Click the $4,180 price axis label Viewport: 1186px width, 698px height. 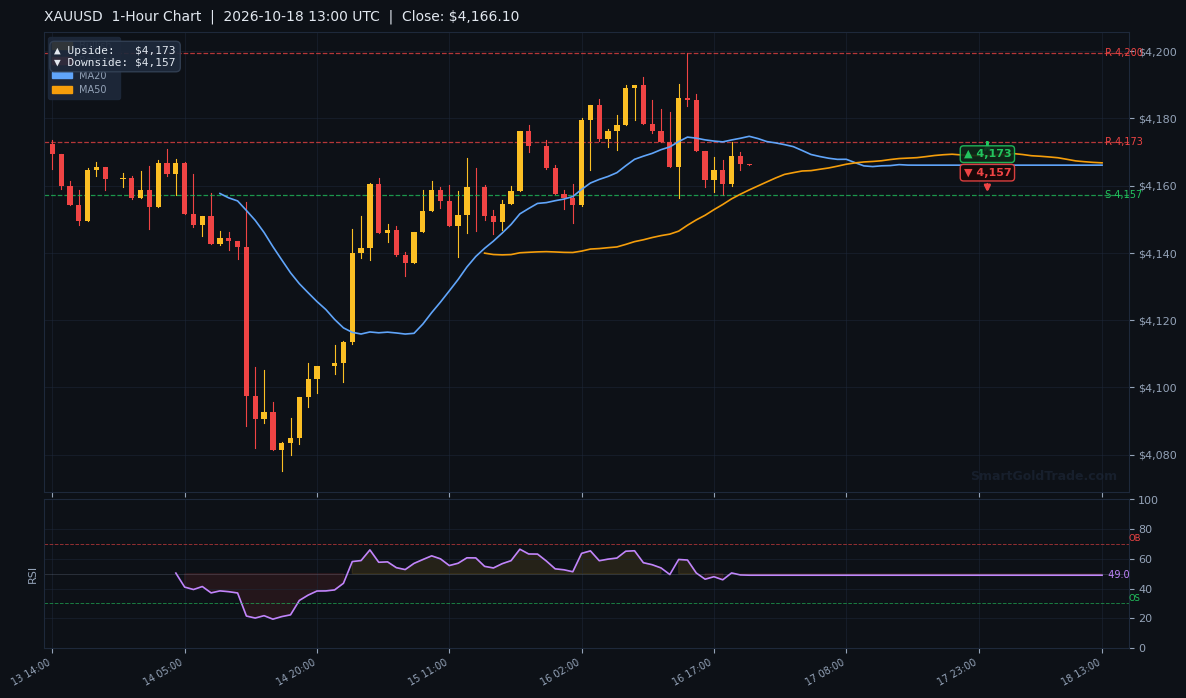click(1157, 119)
